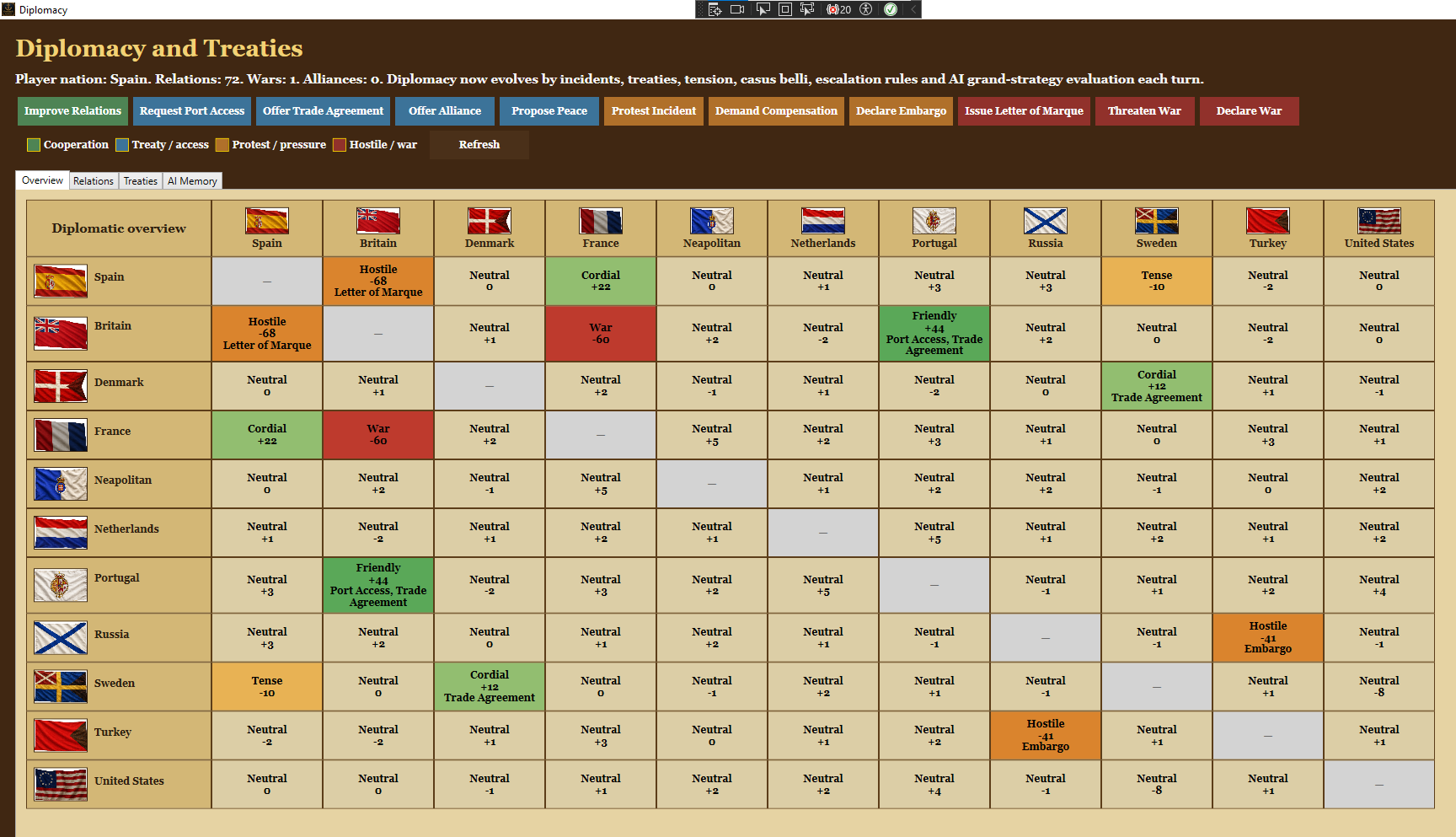Switch to the AI Memory tab
The height and width of the screenshot is (837, 1456).
pos(192,181)
